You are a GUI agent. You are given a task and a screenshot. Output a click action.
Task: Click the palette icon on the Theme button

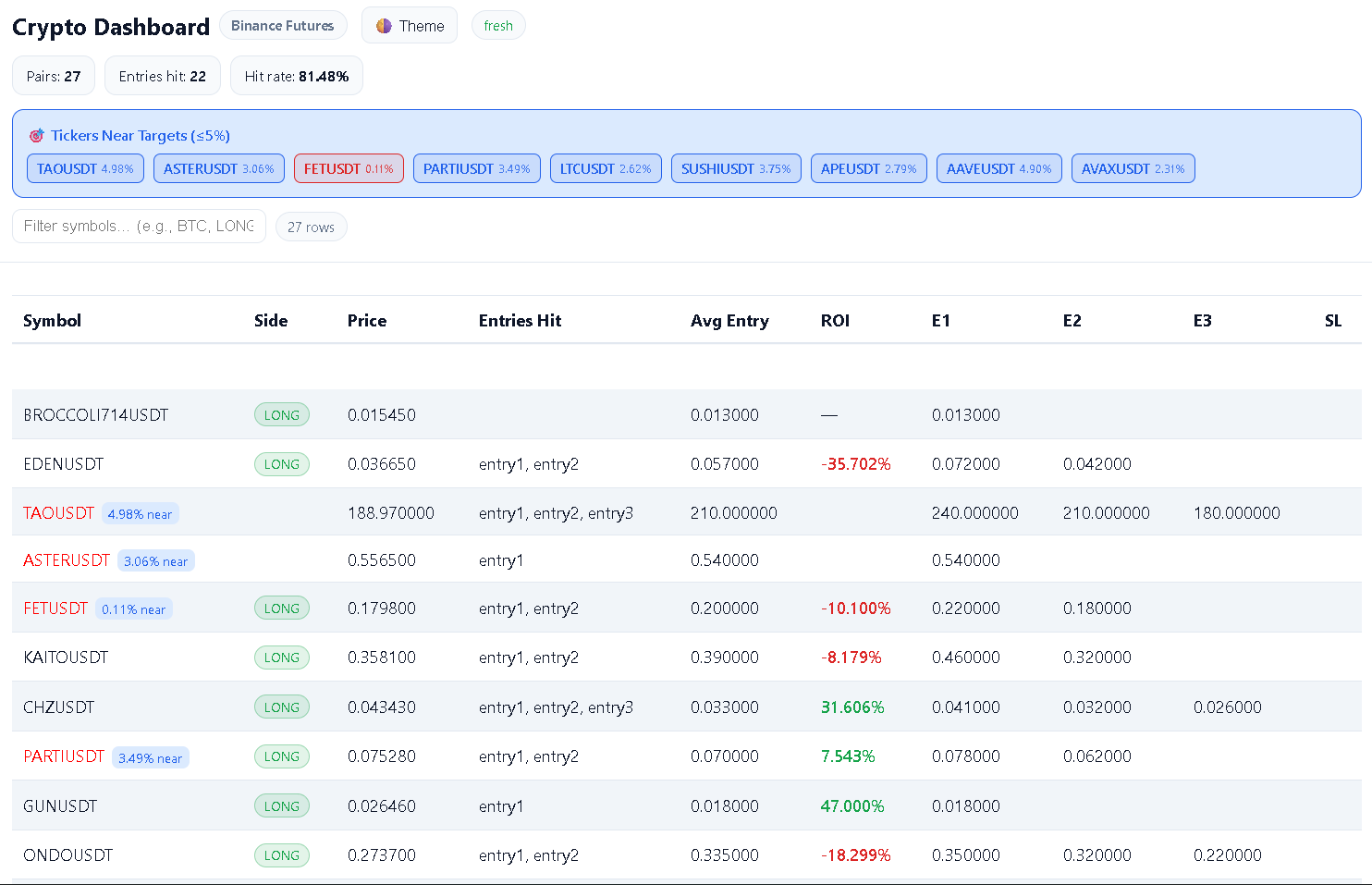pos(386,26)
